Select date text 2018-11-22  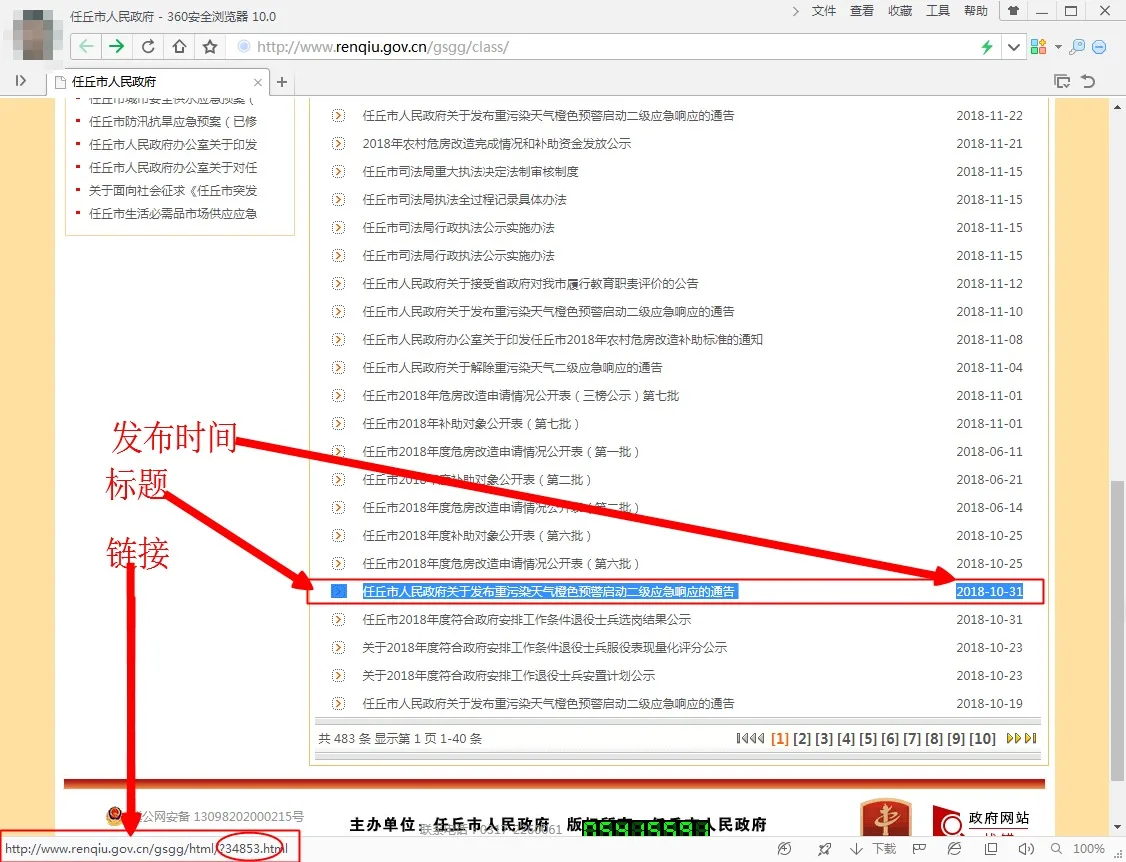click(989, 116)
